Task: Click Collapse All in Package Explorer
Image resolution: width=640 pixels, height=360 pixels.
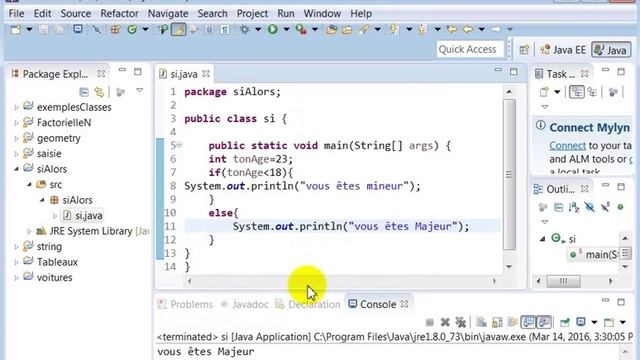Action: tap(84, 92)
